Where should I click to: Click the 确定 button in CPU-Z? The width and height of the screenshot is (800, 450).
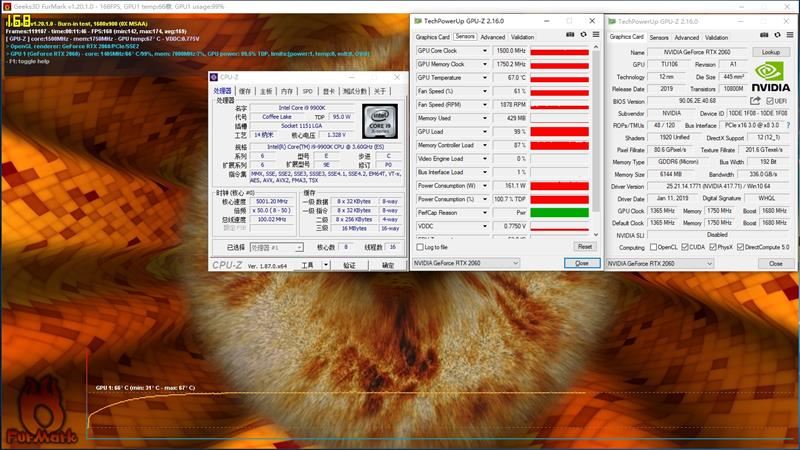coord(388,265)
